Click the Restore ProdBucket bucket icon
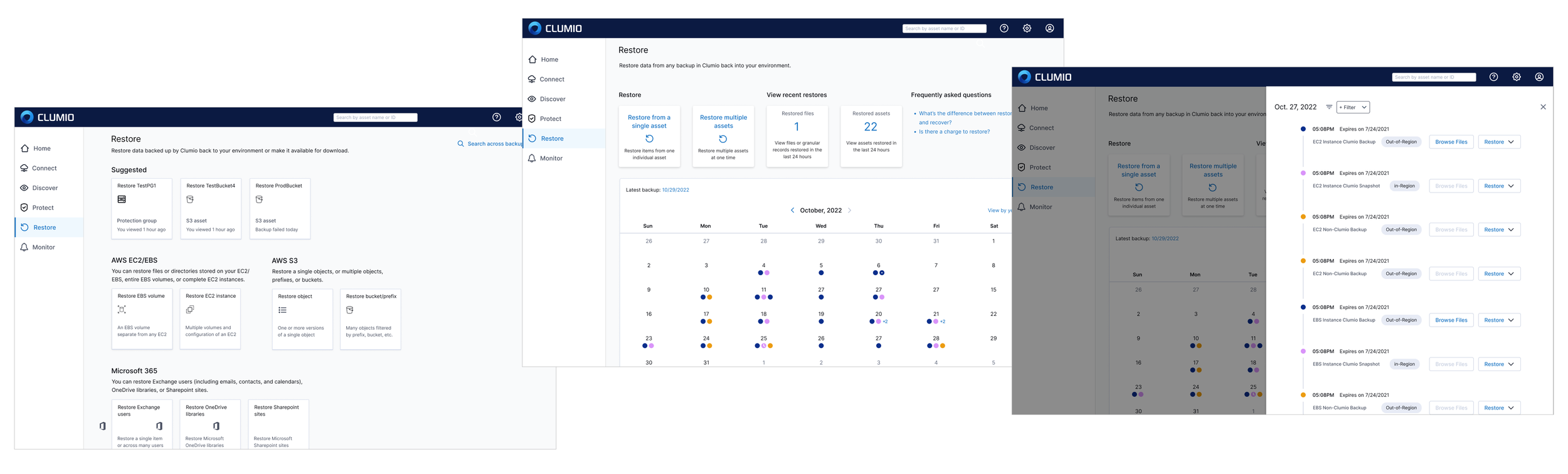Viewport: 1568px width, 474px height. [259, 199]
